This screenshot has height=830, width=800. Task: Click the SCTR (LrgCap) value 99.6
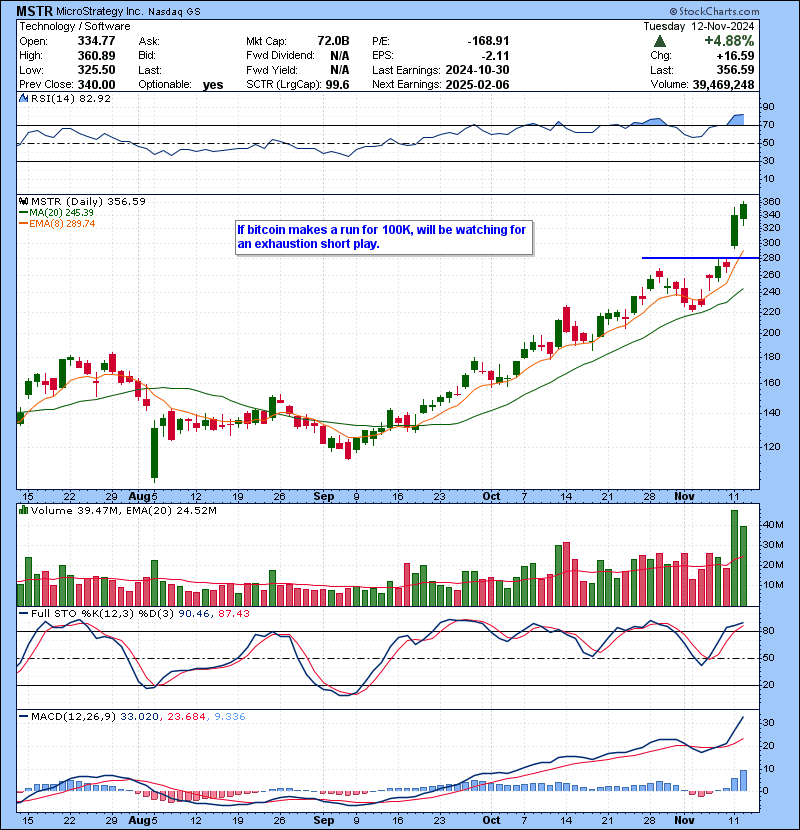[x=337, y=84]
